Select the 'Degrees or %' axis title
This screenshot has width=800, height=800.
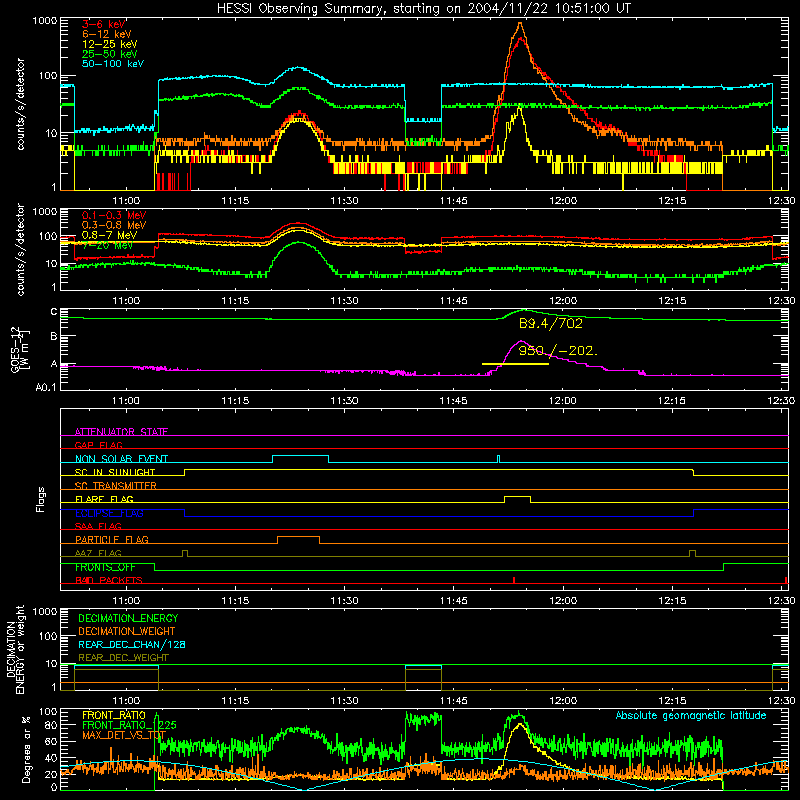(x=27, y=749)
